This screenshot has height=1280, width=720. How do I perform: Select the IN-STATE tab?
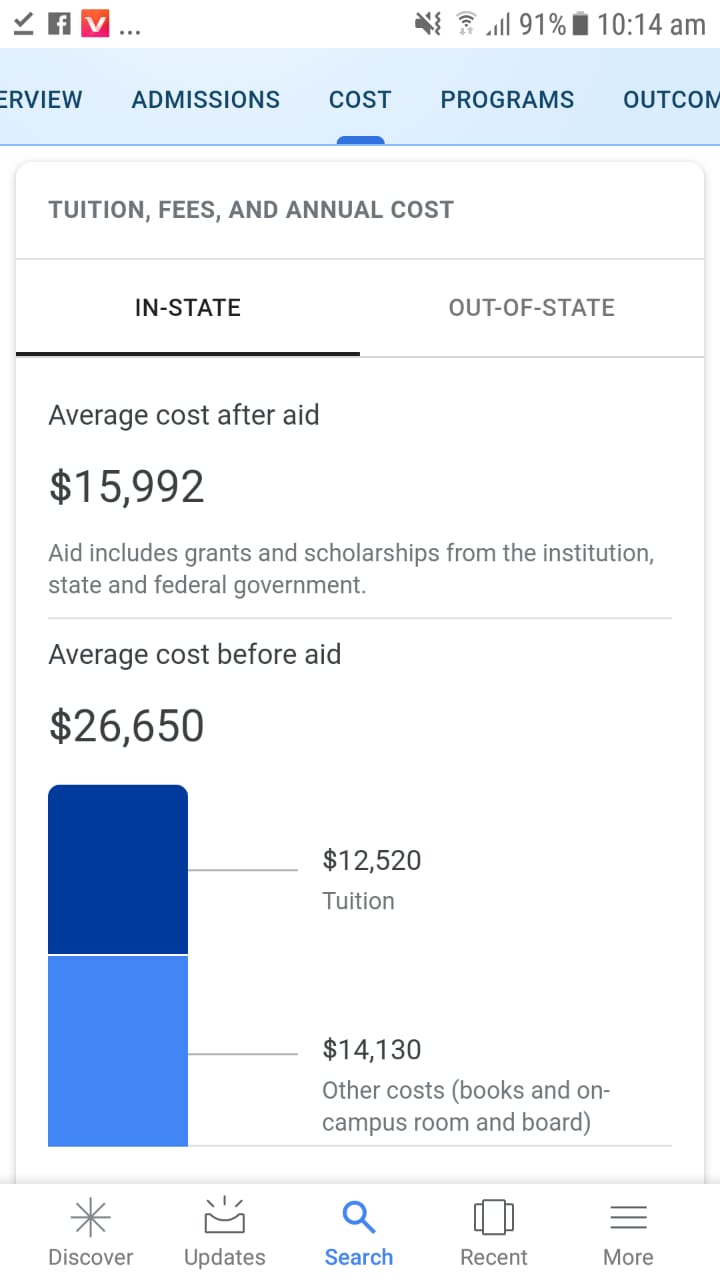coord(188,308)
